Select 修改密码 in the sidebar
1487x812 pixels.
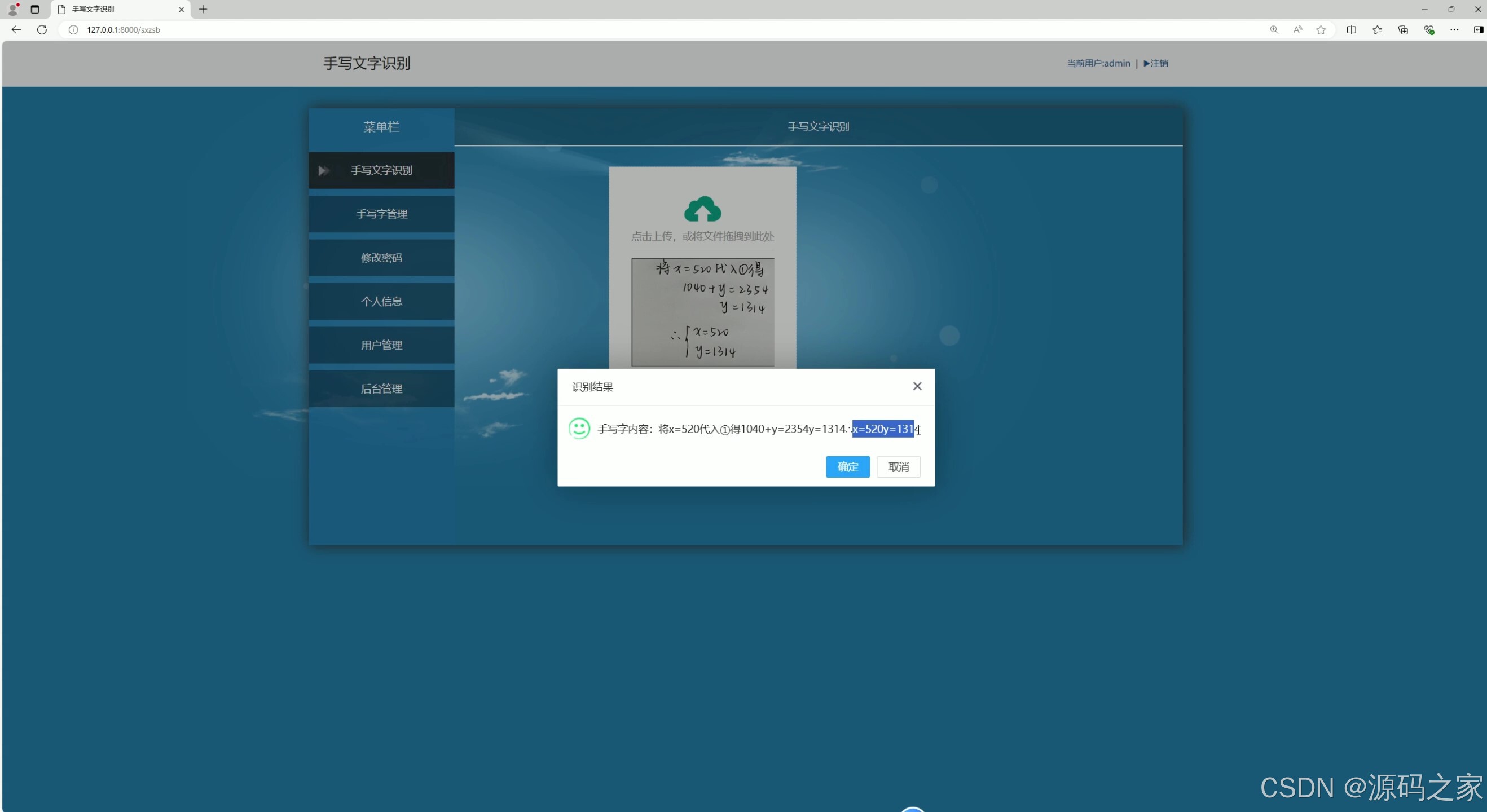(x=381, y=257)
